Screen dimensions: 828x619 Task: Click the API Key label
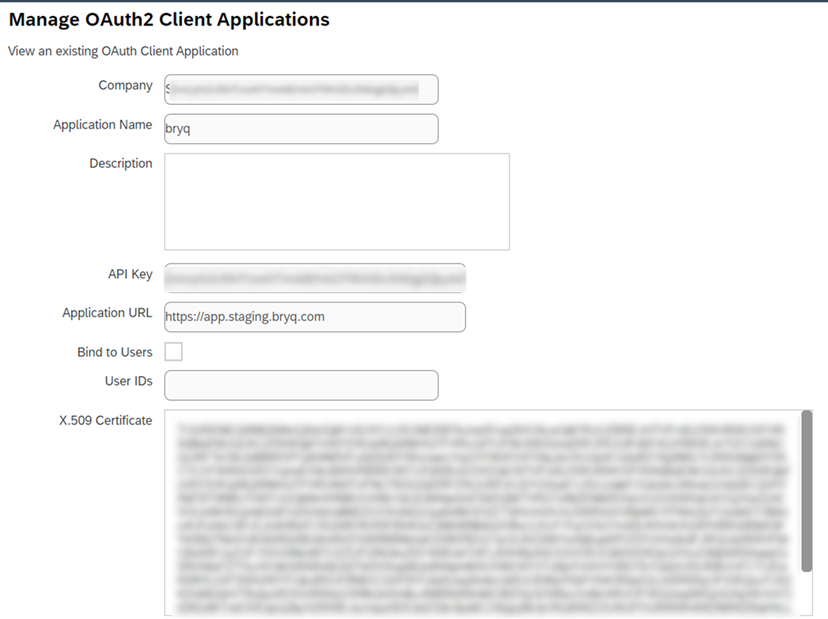pyautogui.click(x=130, y=274)
